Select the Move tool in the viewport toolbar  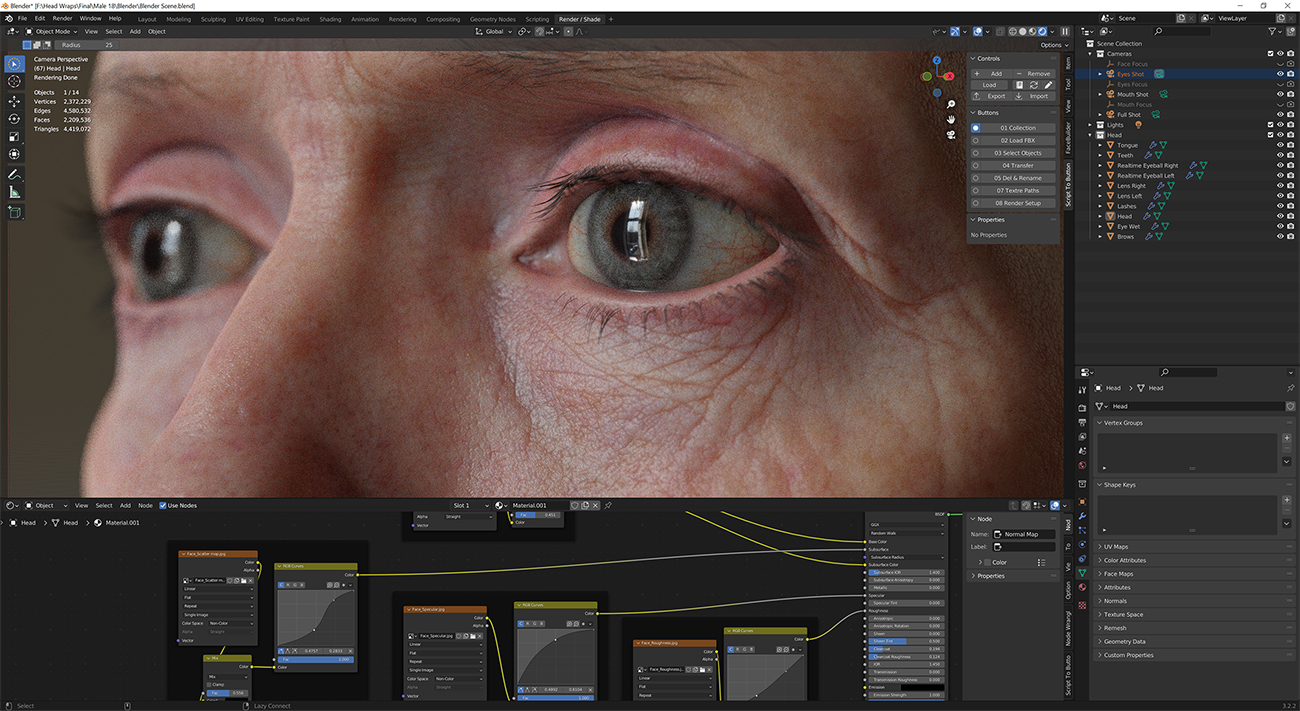point(14,101)
